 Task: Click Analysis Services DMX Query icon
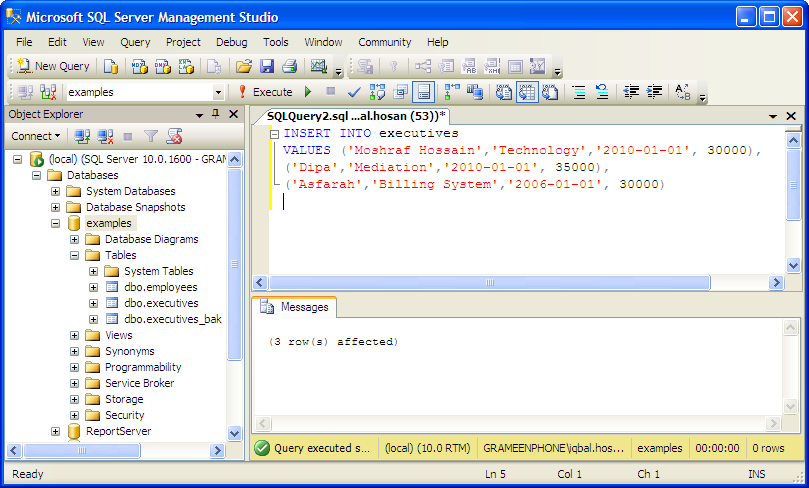163,66
